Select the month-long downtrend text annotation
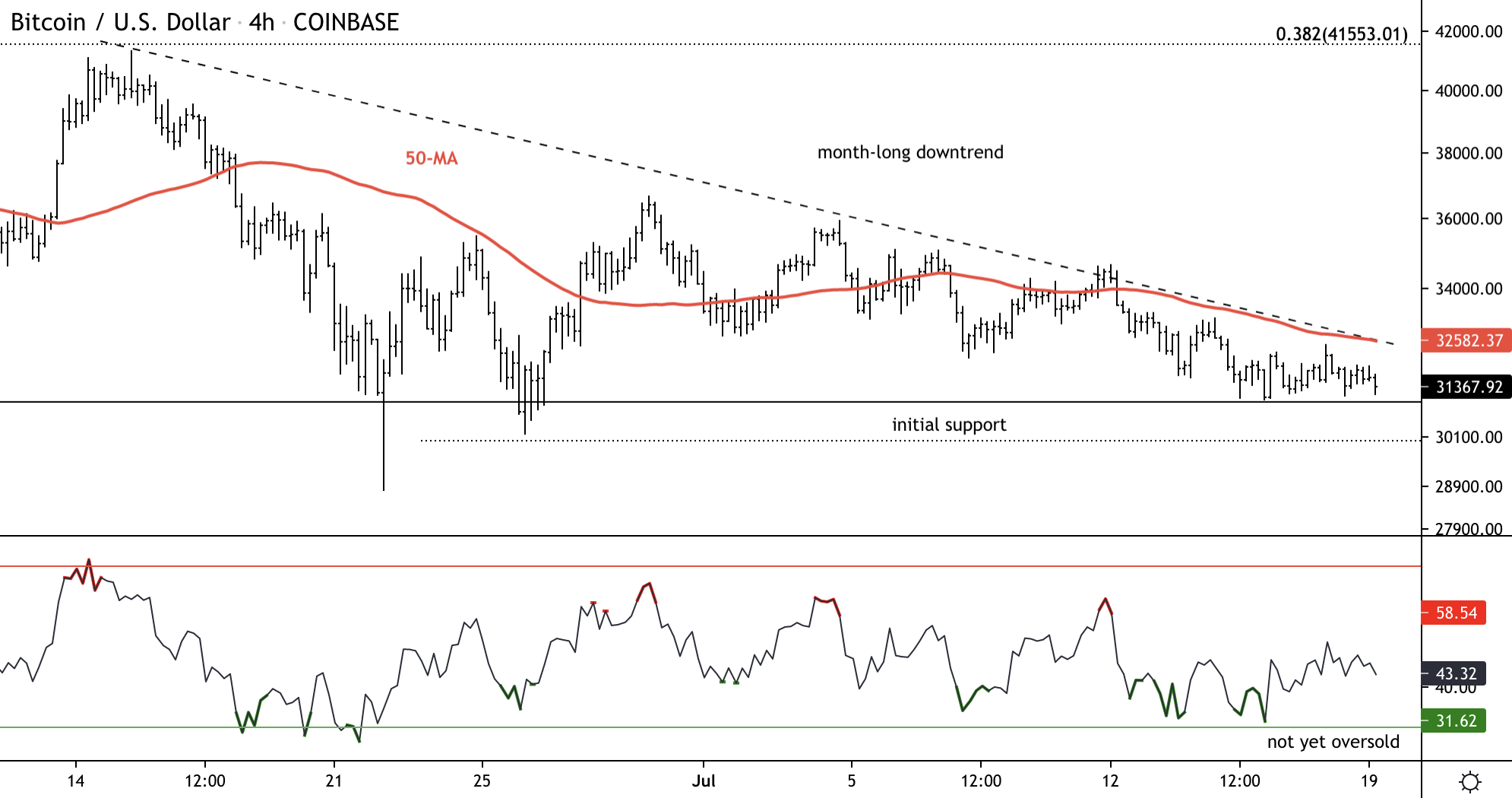This screenshot has width=1512, height=798. click(909, 152)
